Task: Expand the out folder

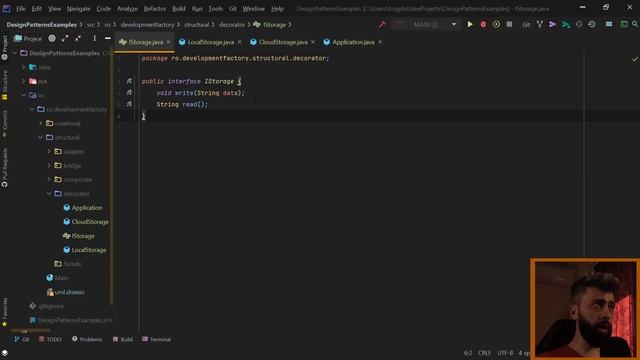Action: pos(24,81)
